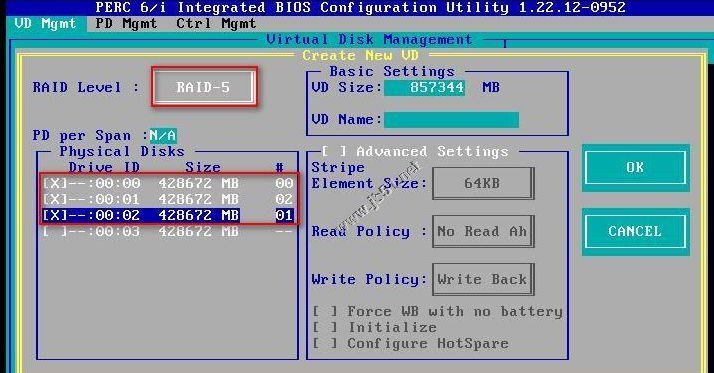Click the empty VD Name field

coord(451,120)
